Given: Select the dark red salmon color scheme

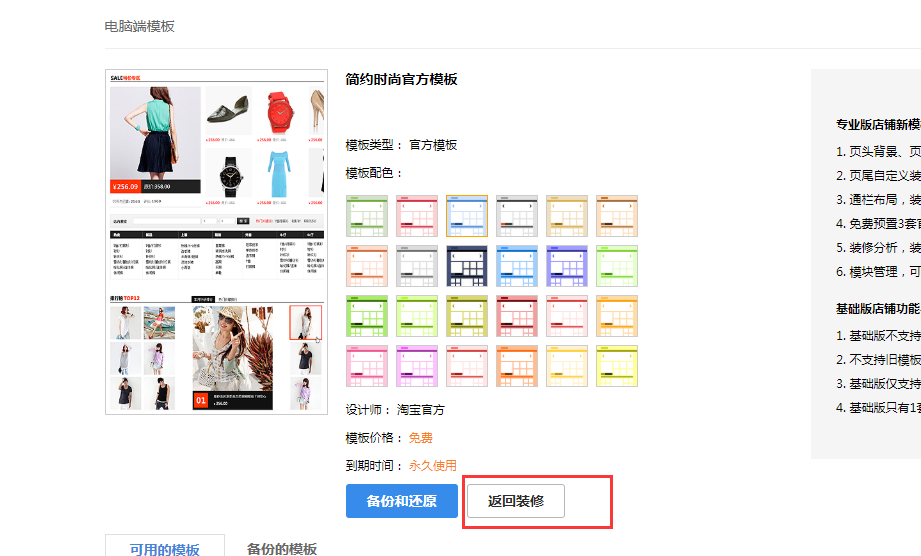Looking at the screenshot, I should pos(516,316).
